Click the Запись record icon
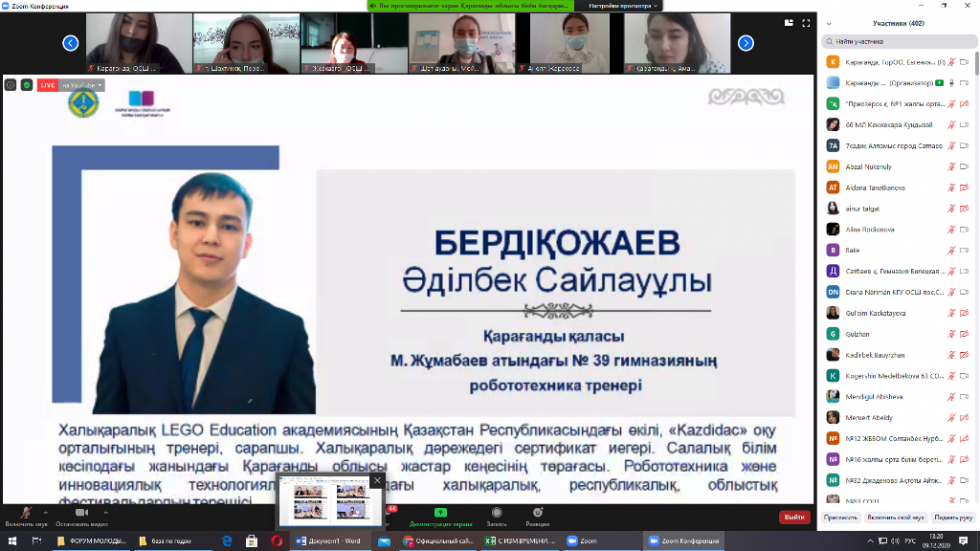Viewport: 980px width, 551px height. 496,512
